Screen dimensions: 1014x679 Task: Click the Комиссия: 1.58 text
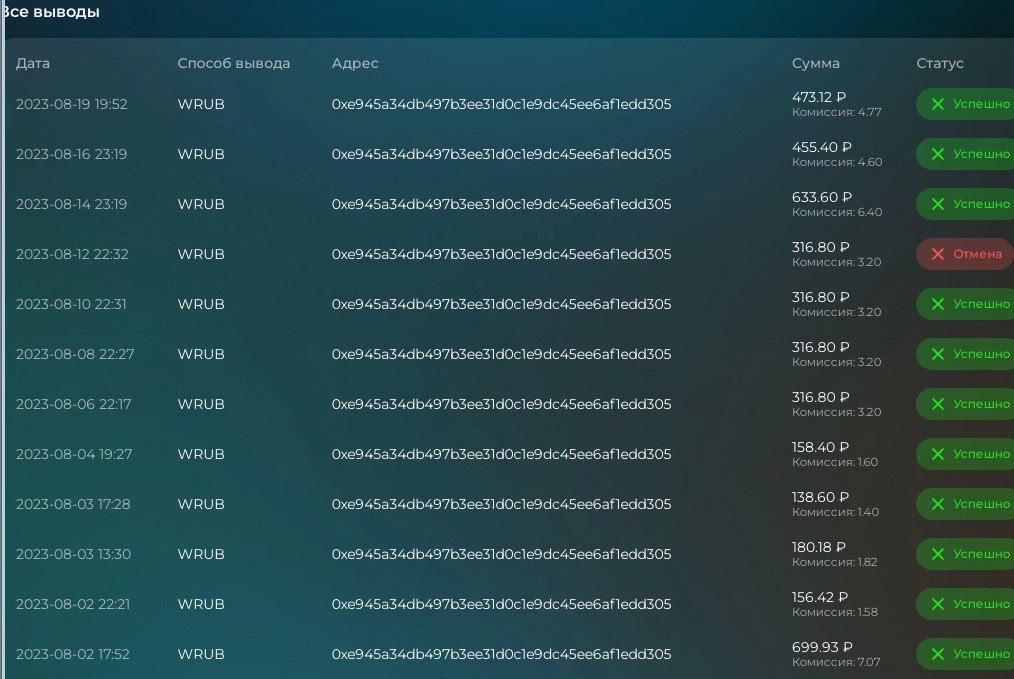[x=835, y=612]
